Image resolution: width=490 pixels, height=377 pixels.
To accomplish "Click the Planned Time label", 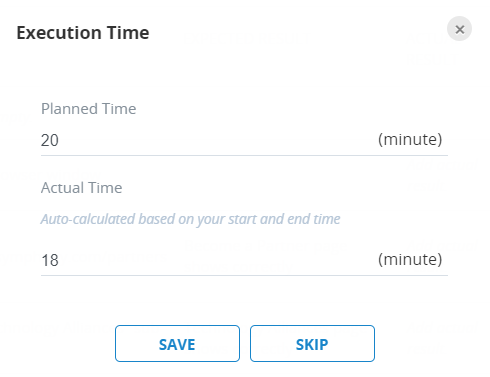I will click(x=88, y=109).
